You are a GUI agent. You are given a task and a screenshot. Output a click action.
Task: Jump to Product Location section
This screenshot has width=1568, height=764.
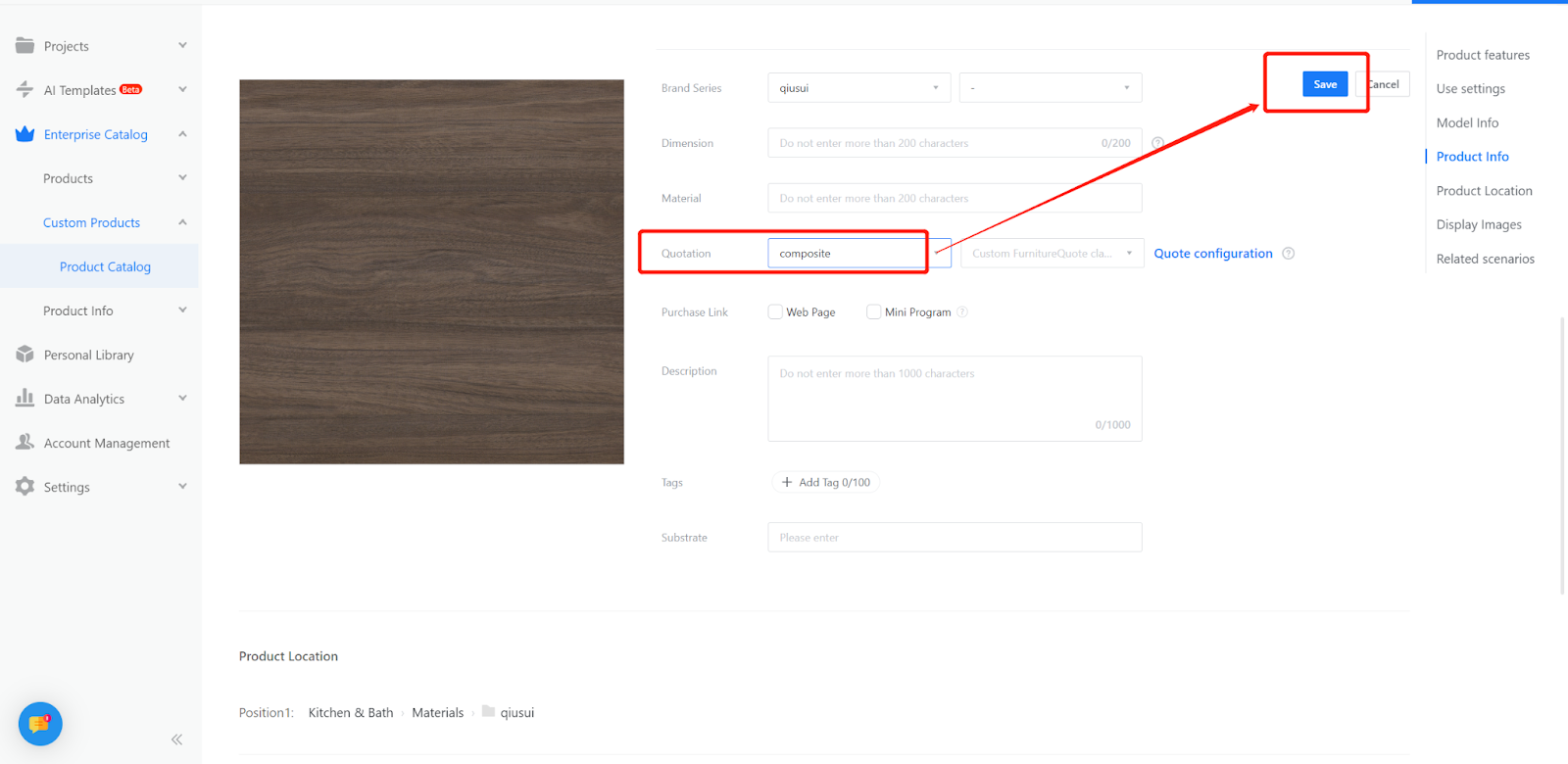[x=1484, y=191]
